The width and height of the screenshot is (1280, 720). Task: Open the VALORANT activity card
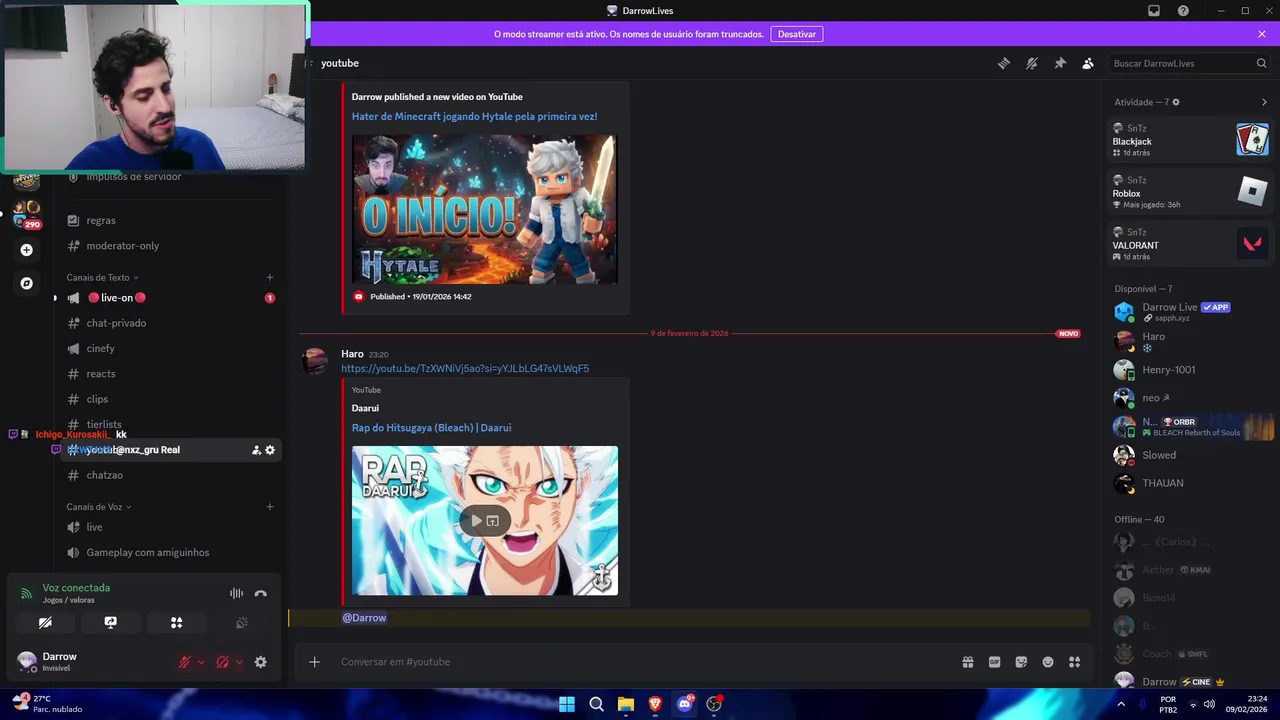(x=1190, y=244)
